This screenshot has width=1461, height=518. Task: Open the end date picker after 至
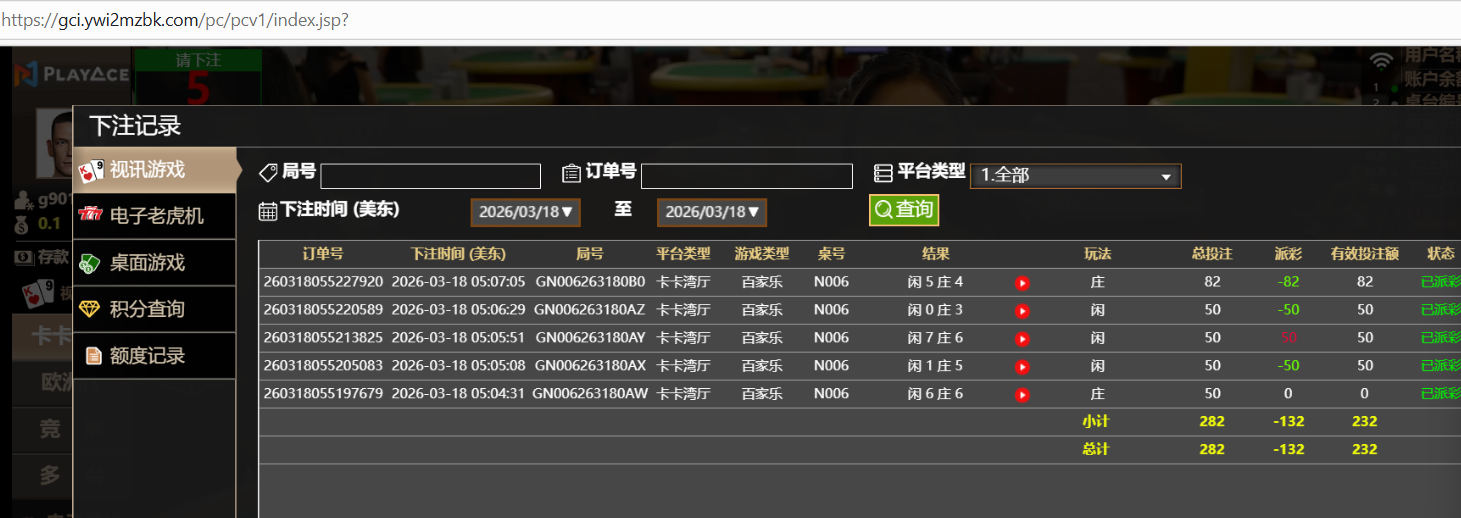click(711, 212)
